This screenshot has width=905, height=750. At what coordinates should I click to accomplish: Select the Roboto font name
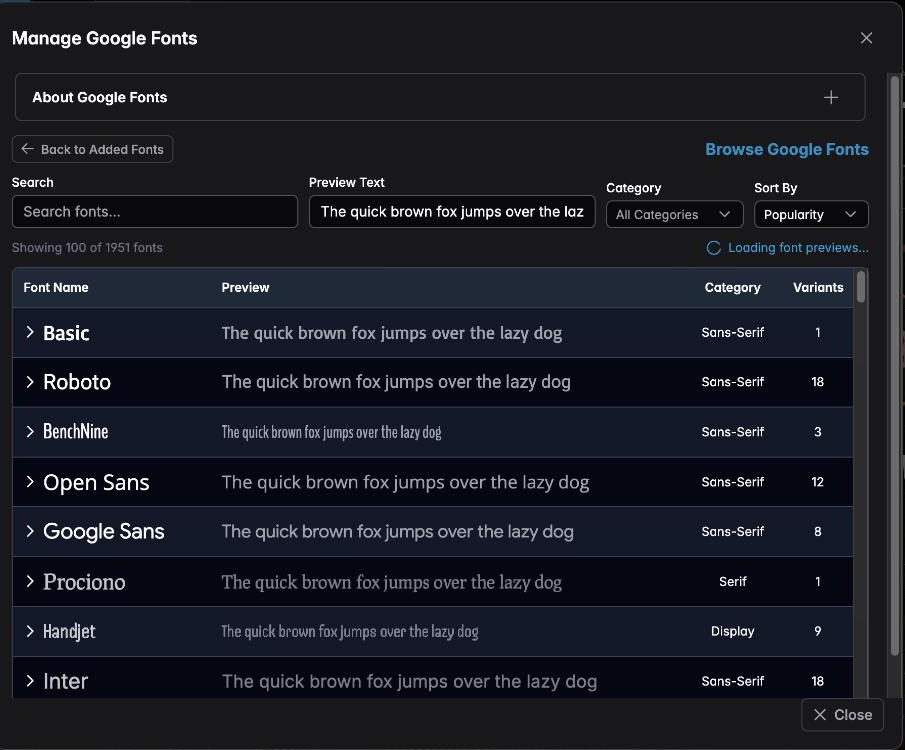point(77,382)
